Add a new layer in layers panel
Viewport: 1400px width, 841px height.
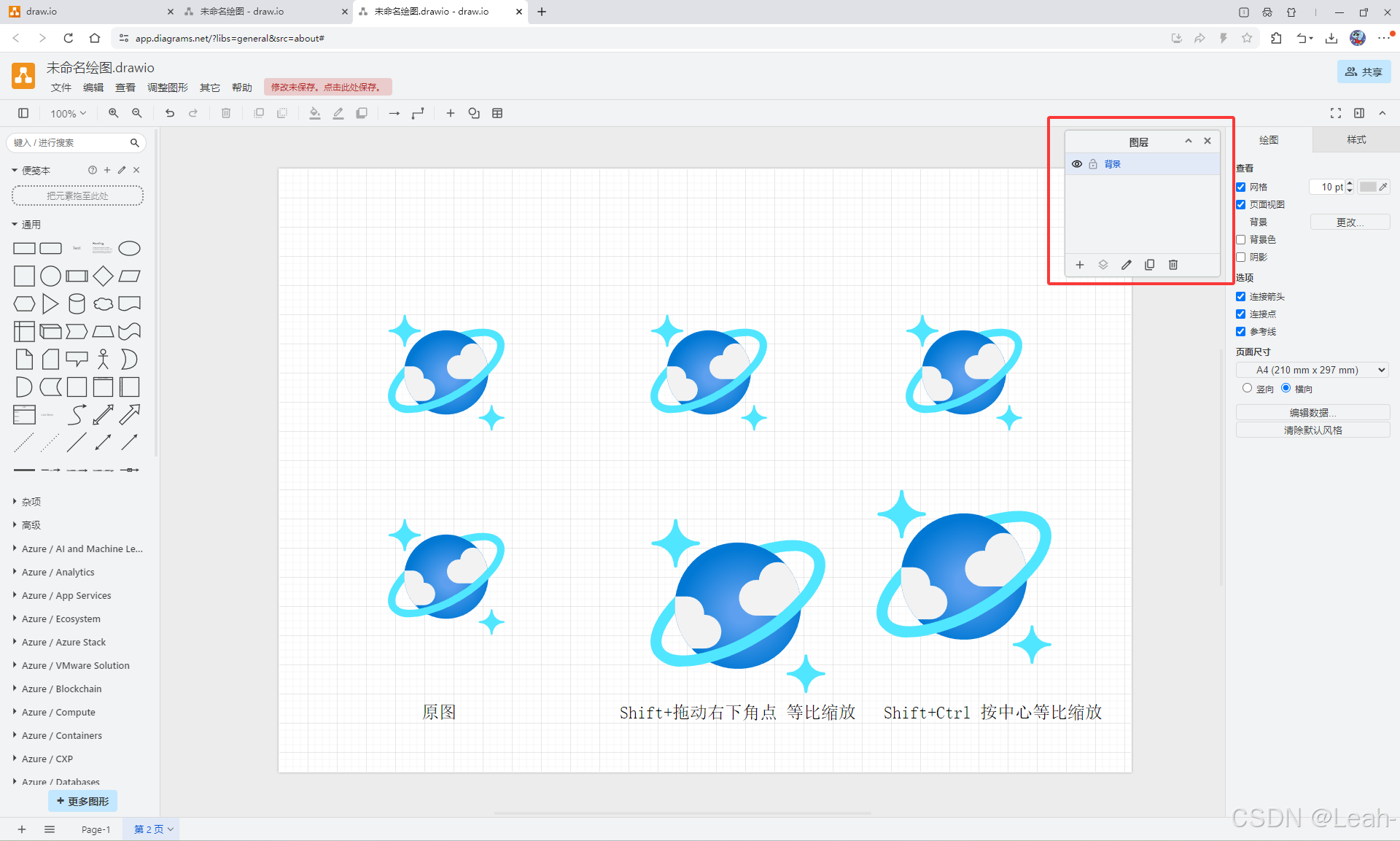(1080, 265)
